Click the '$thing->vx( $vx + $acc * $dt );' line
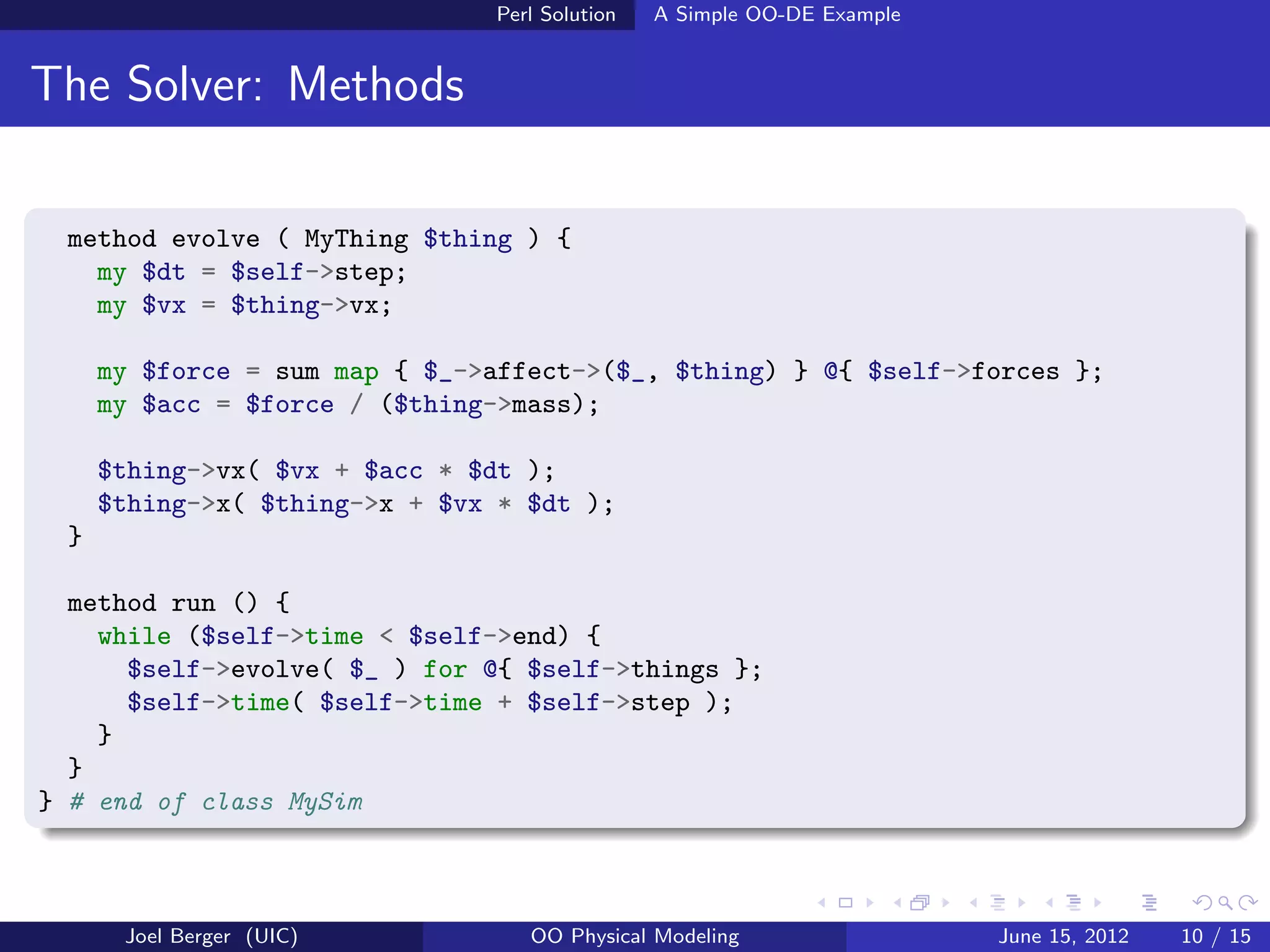Screen dimensions: 1270x952 pyautogui.click(x=326, y=471)
